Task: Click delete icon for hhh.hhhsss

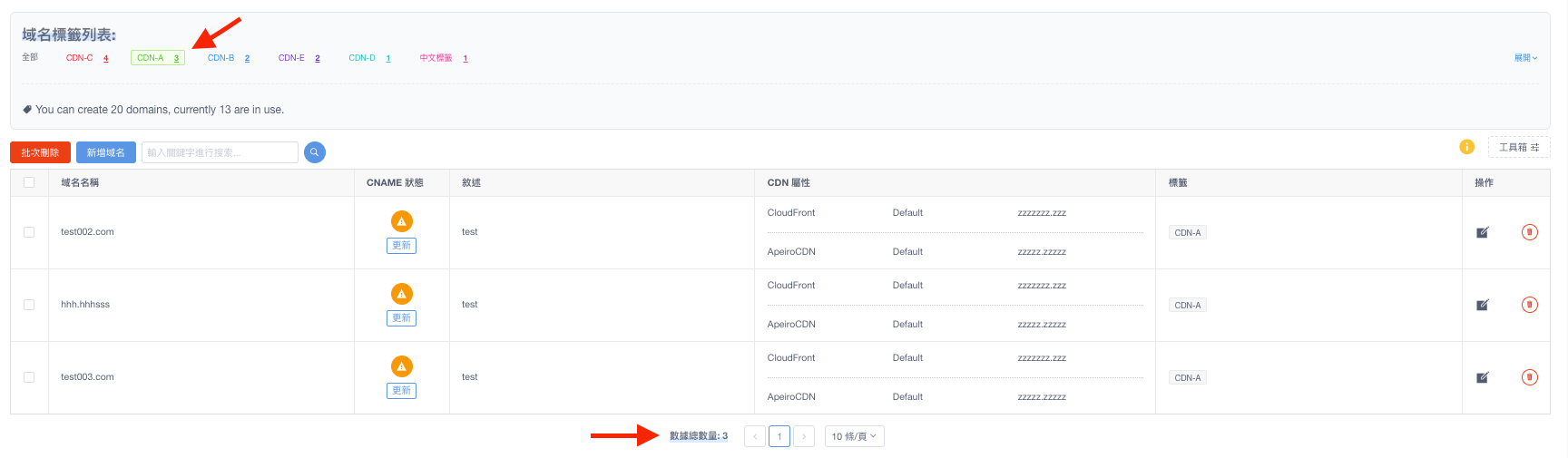Action: [1529, 305]
